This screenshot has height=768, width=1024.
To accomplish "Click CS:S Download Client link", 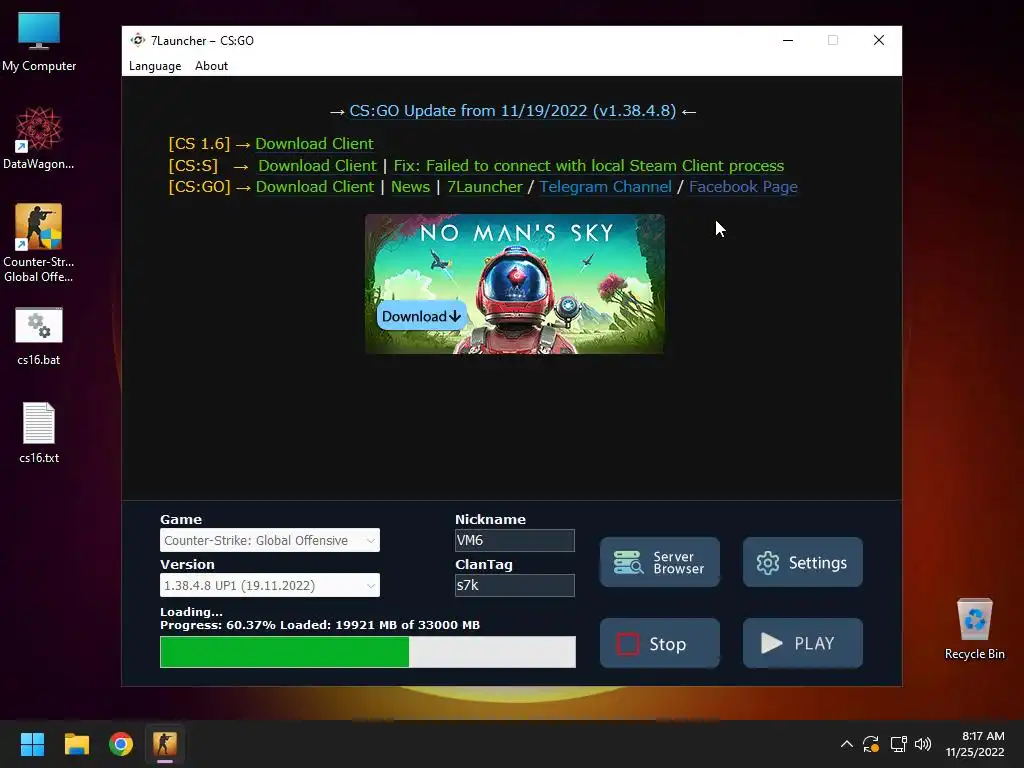I will coord(317,166).
